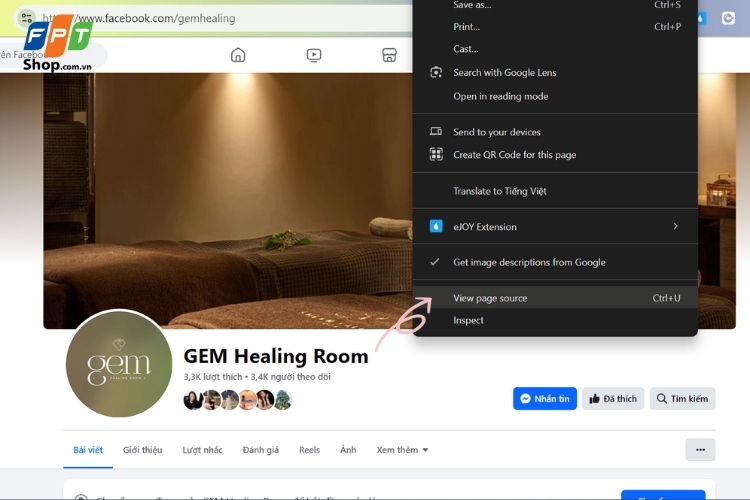Expand the Xem thêm dropdown
Viewport: 750px width, 500px height.
(x=402, y=450)
